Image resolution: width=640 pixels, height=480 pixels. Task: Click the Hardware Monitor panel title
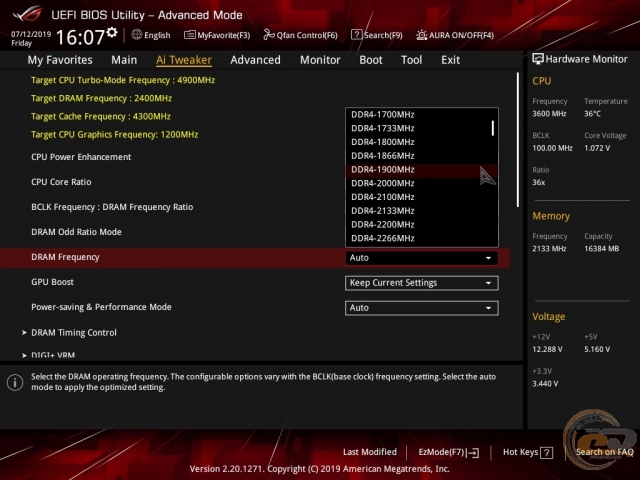(x=587, y=59)
